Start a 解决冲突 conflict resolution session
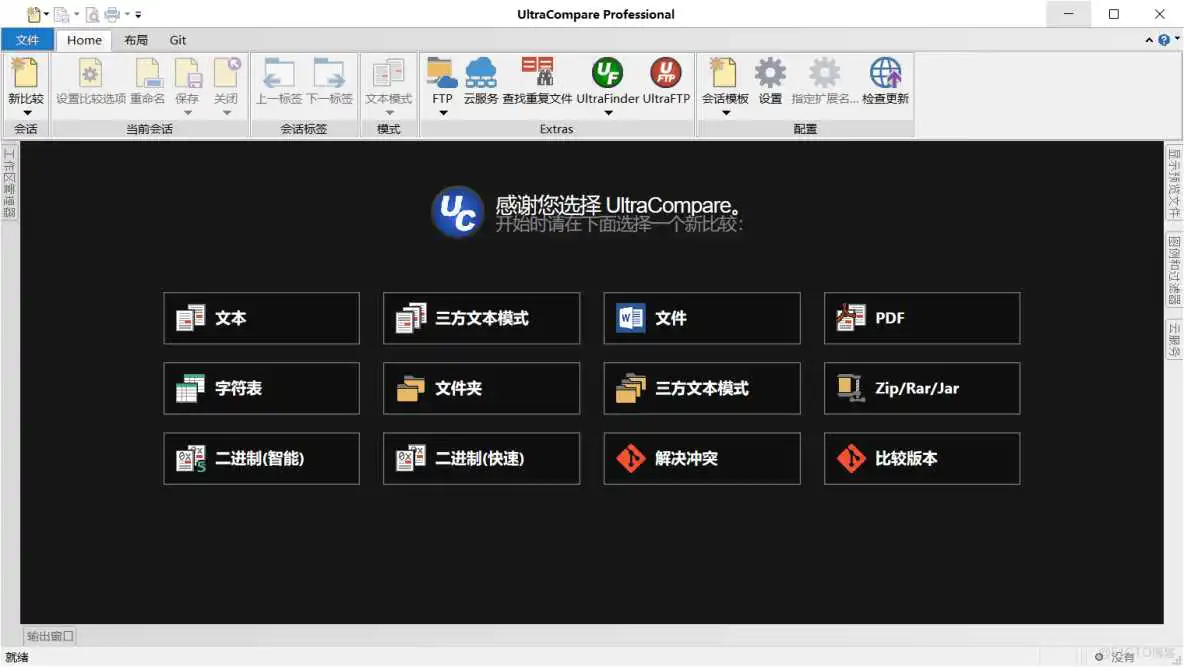 click(x=701, y=458)
